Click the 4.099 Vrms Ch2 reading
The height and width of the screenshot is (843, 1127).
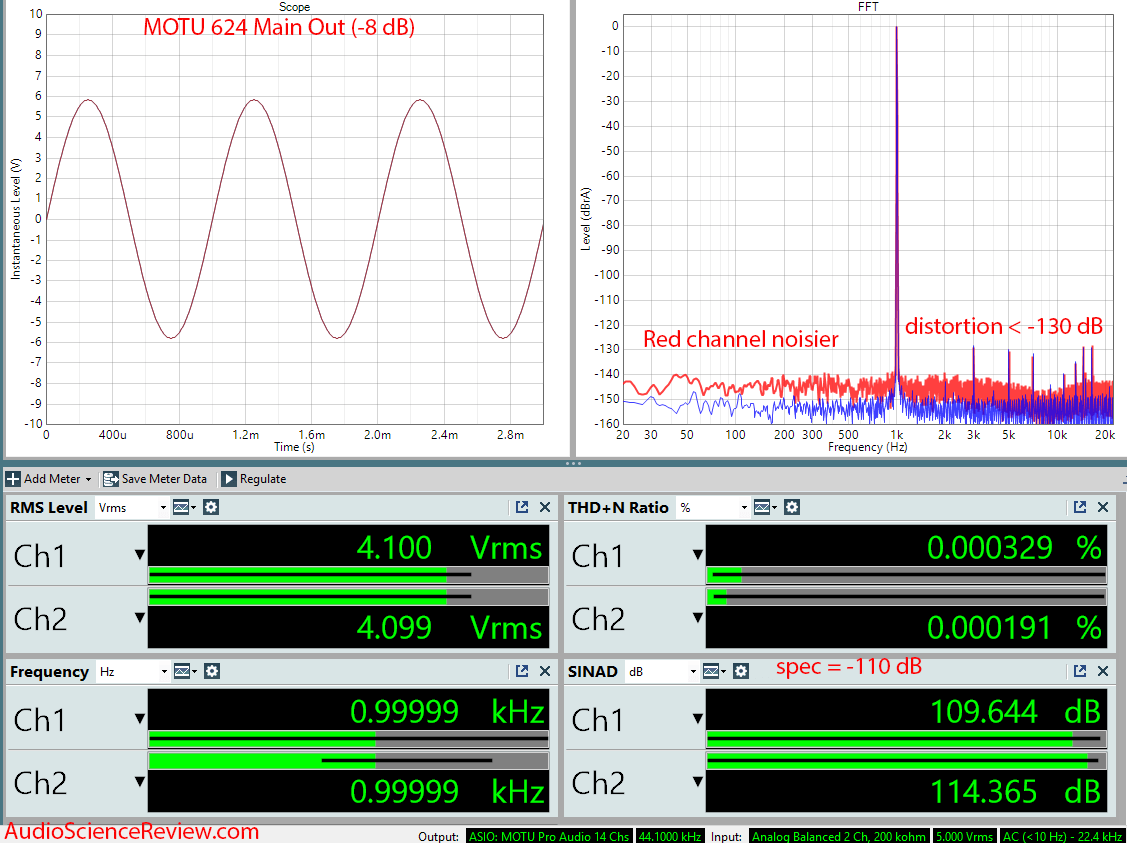pyautogui.click(x=449, y=627)
